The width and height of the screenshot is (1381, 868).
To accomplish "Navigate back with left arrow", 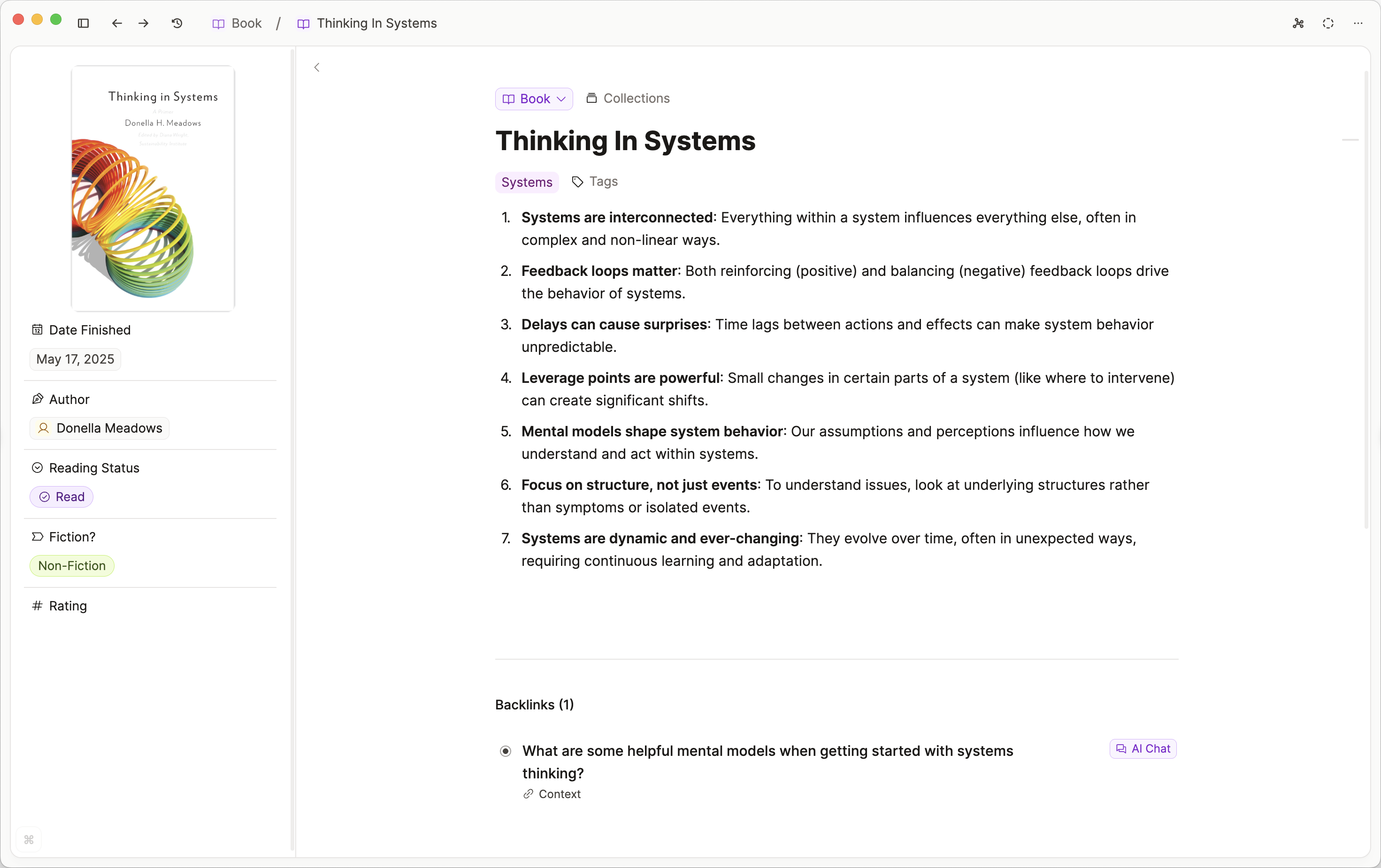I will (x=117, y=23).
